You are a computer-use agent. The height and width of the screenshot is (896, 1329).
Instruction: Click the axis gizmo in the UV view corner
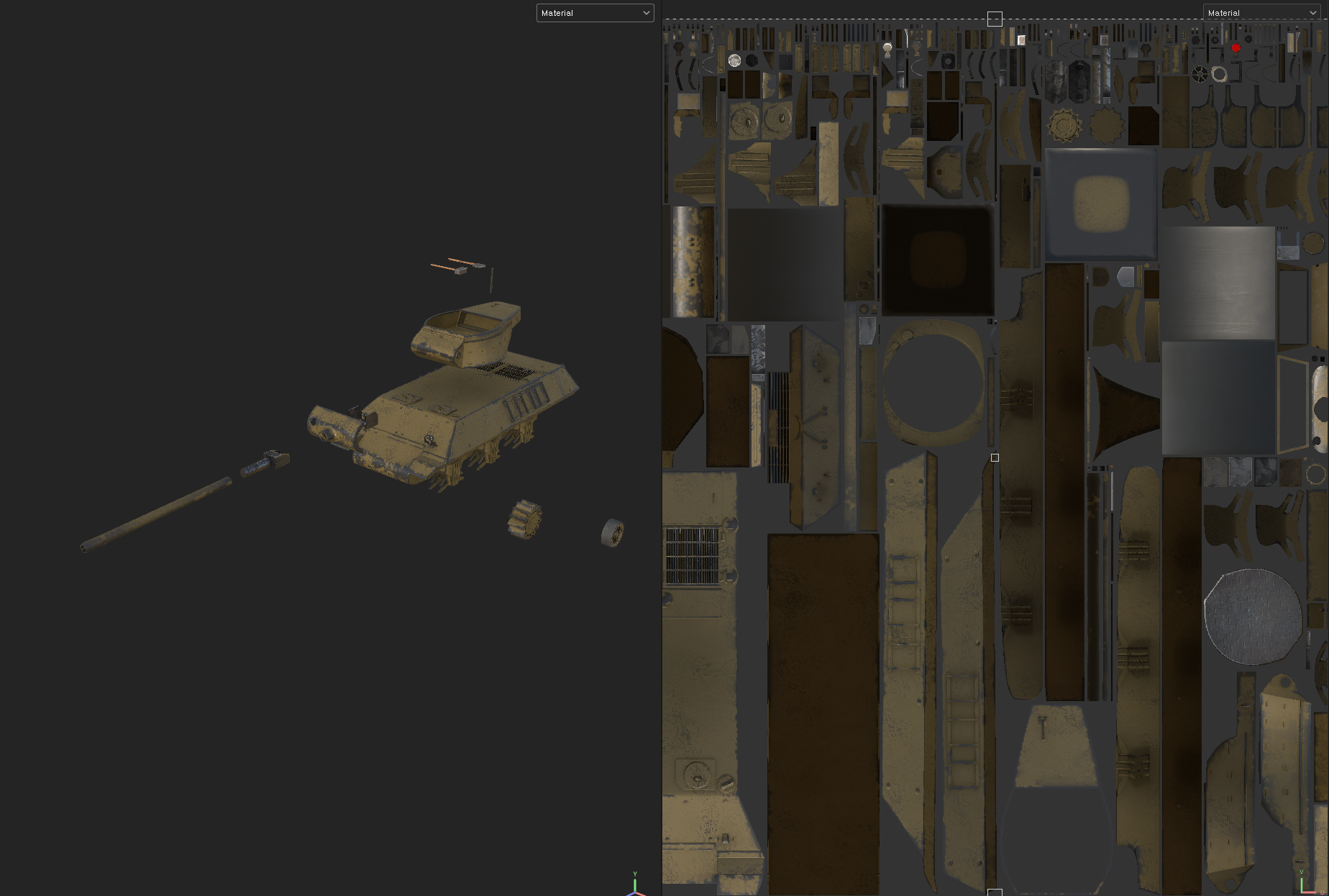(x=1309, y=883)
